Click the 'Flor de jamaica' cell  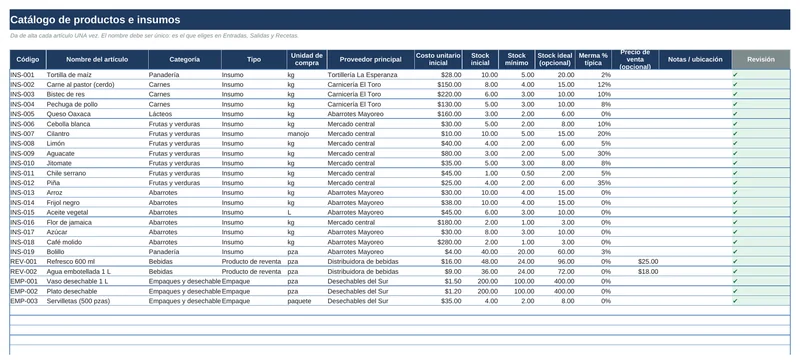(97, 223)
